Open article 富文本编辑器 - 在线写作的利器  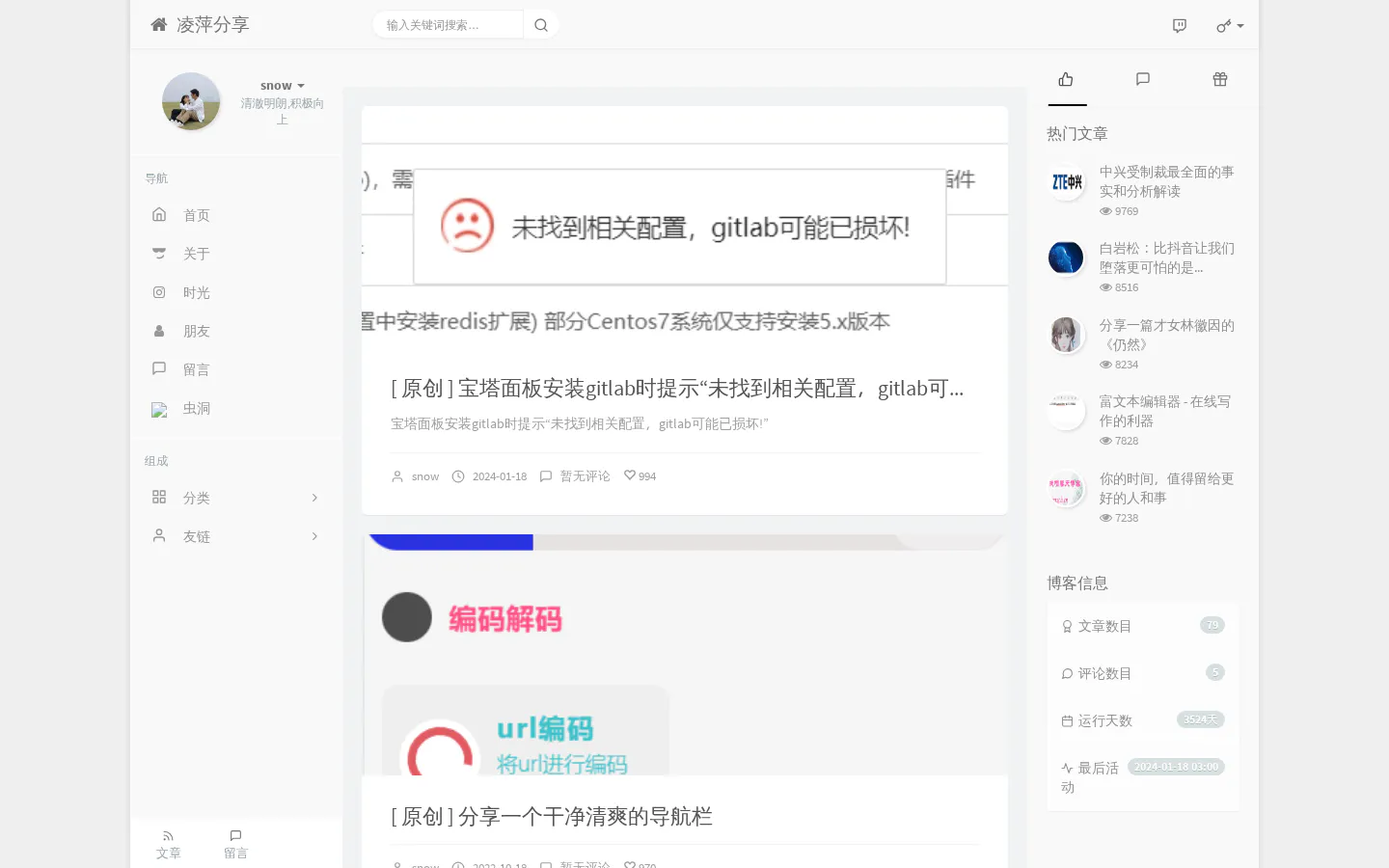point(1165,411)
